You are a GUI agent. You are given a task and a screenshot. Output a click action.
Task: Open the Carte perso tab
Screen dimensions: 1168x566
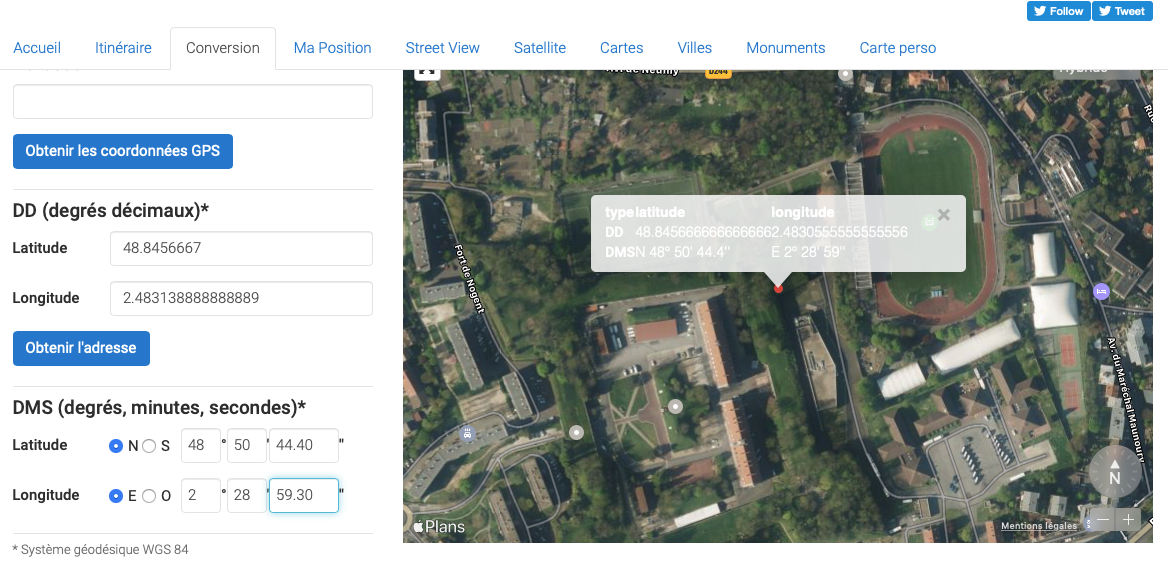point(898,48)
